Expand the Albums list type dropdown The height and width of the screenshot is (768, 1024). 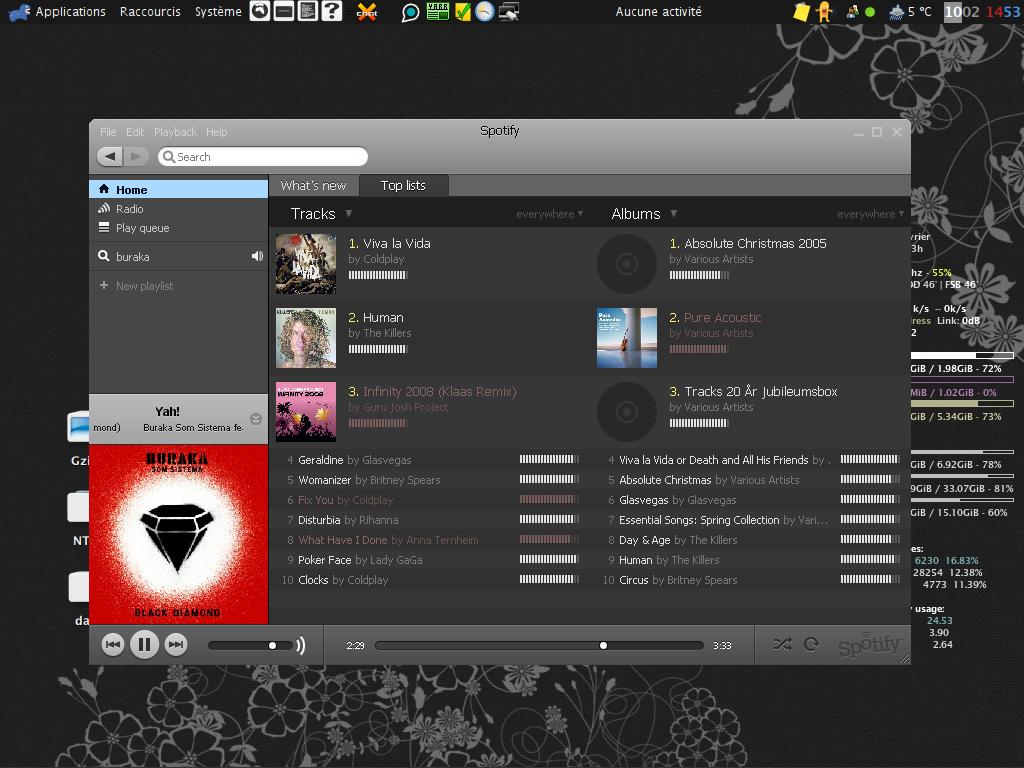pyautogui.click(x=673, y=213)
